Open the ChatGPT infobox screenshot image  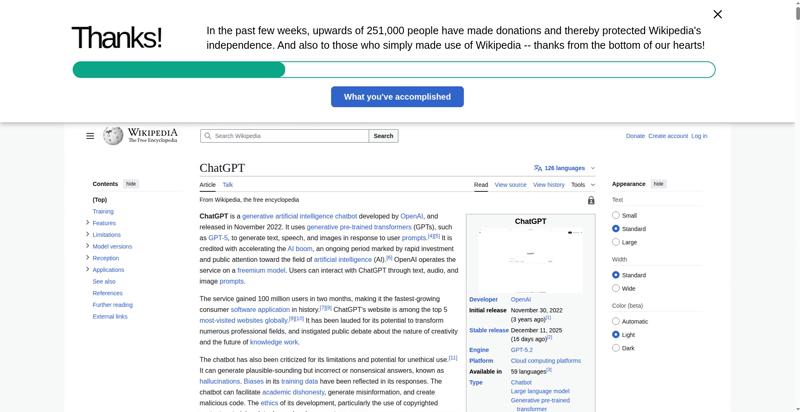point(530,260)
